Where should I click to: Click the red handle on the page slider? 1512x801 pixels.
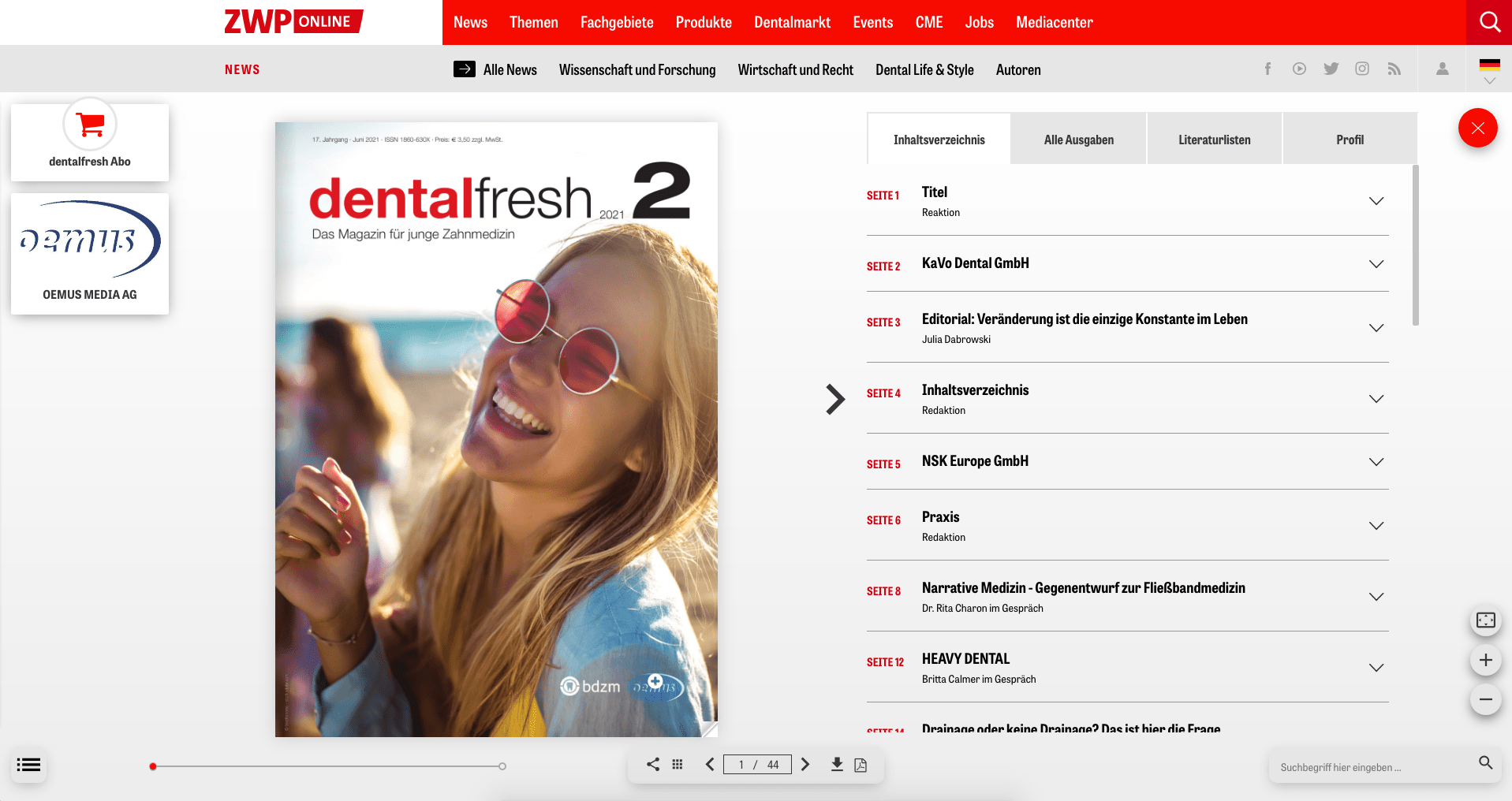(153, 766)
